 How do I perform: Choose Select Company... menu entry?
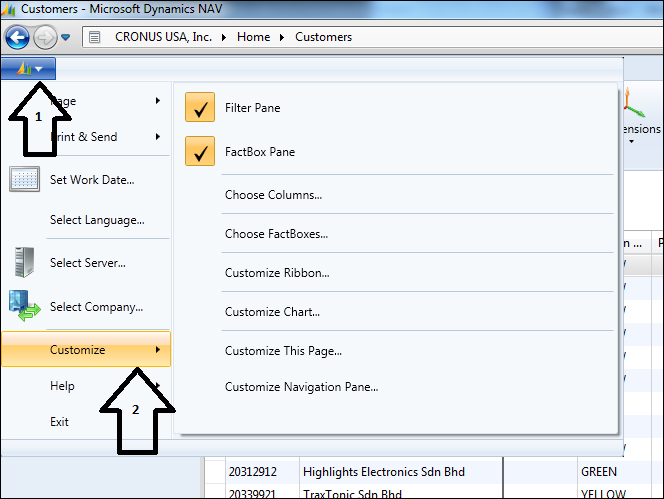[x=86, y=307]
